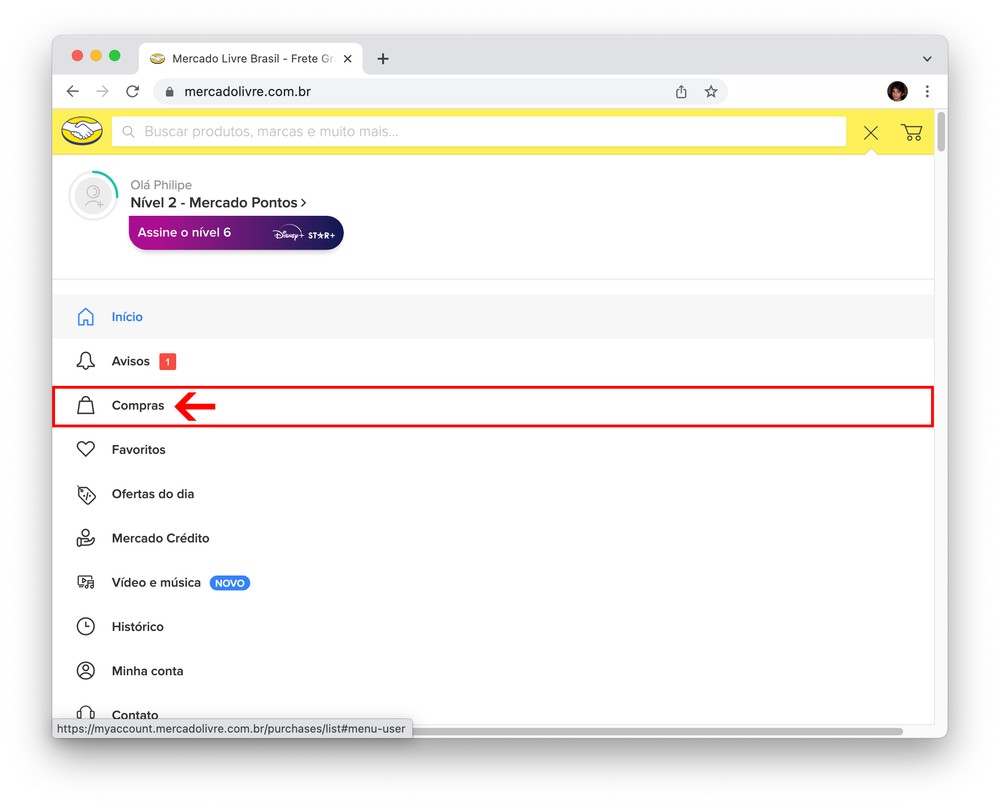This screenshot has width=1000, height=807.
Task: Click the headset icon for Contato
Action: click(x=85, y=713)
